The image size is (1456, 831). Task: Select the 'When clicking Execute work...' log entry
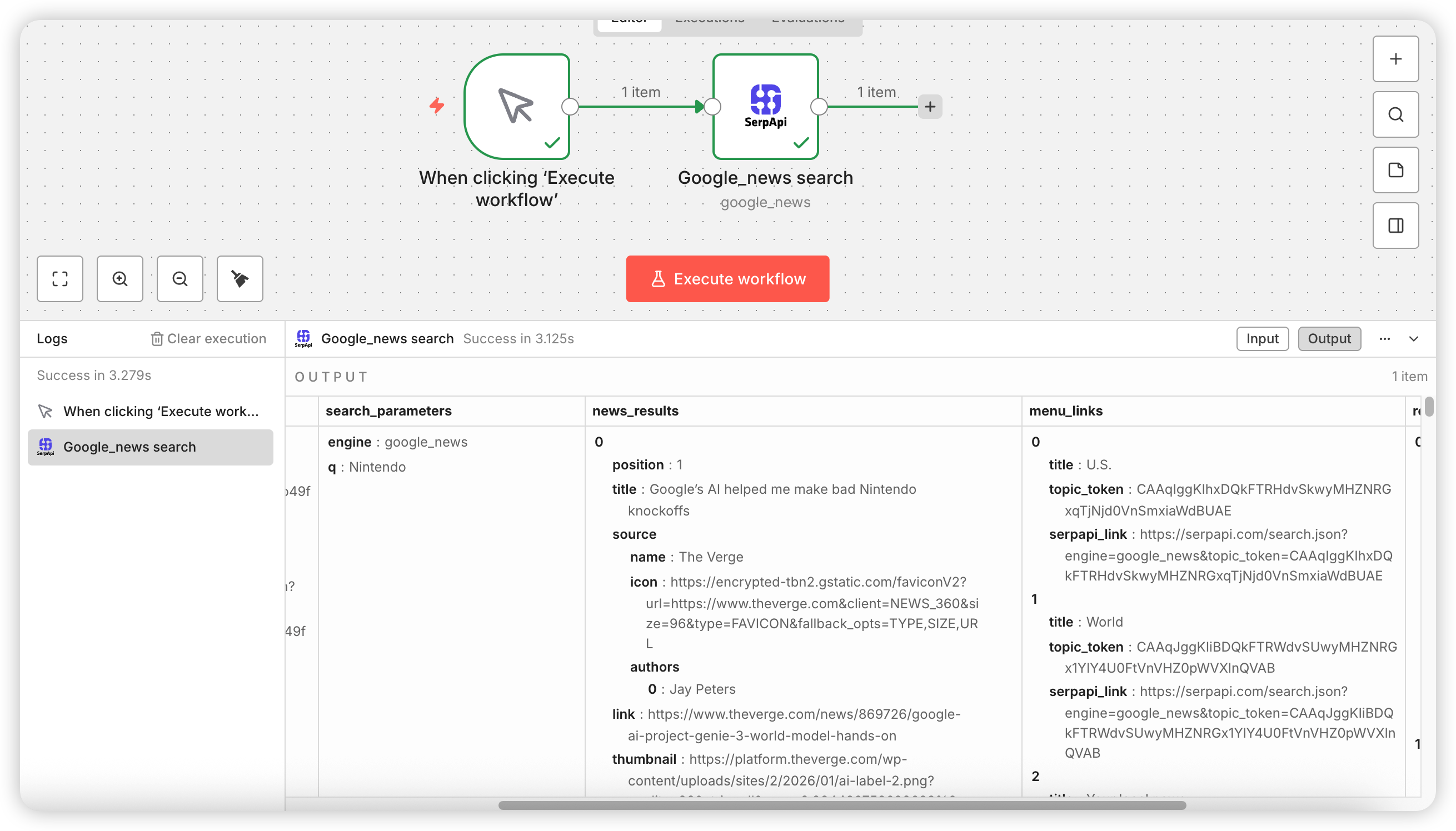(x=150, y=411)
